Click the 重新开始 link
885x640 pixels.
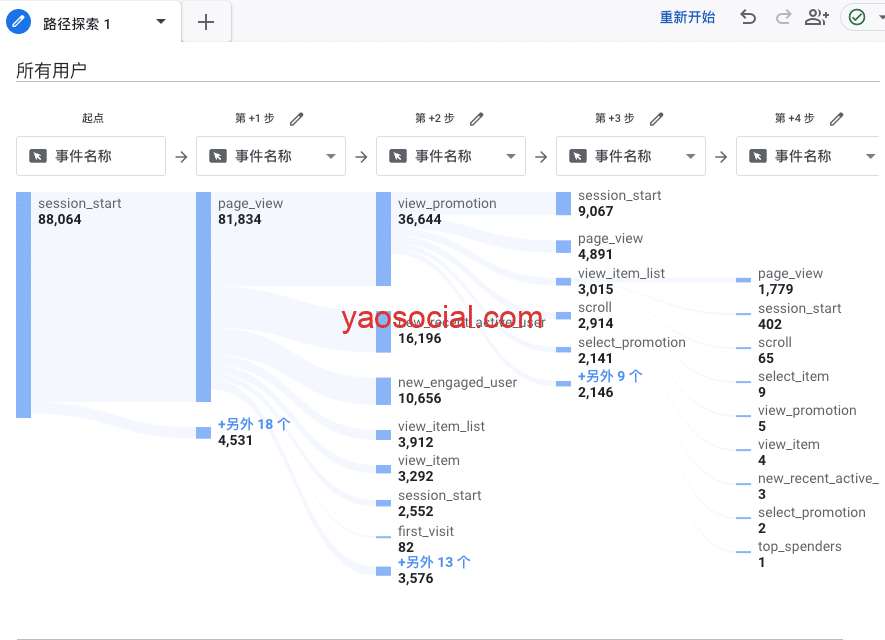[x=687, y=17]
